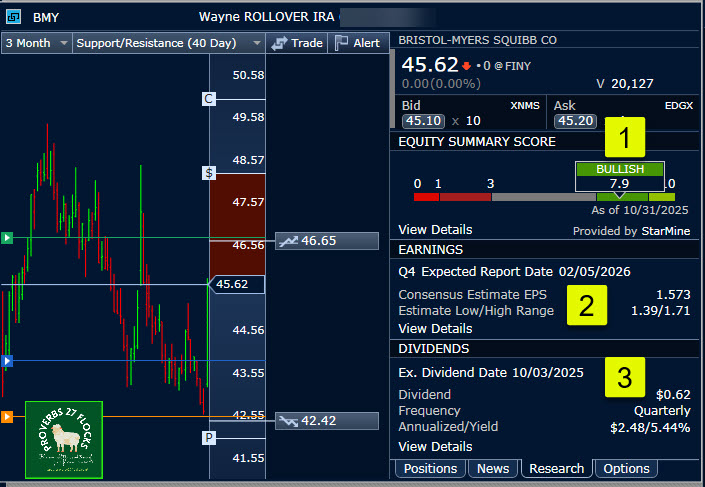Click the Trade arrows icon
The width and height of the screenshot is (705, 487).
coord(280,43)
